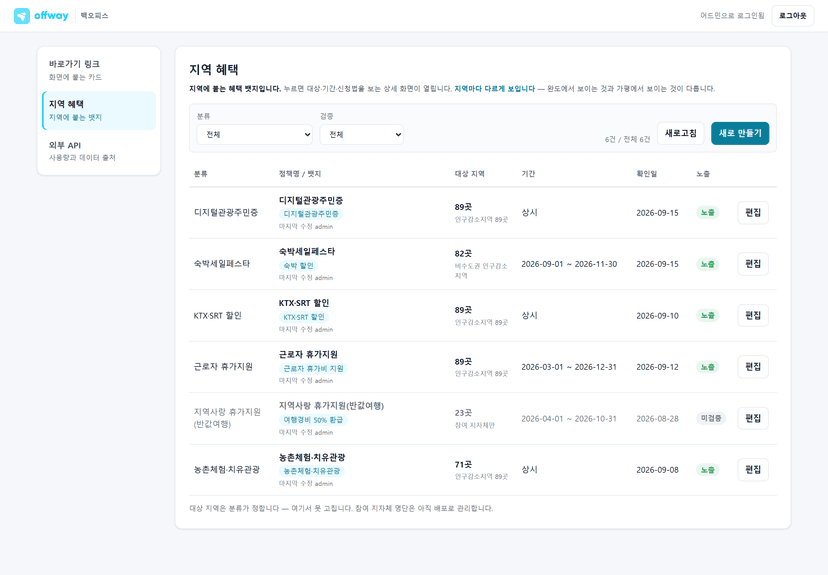The image size is (828, 575).
Task: Click the 6건 / 전체 6건 count
Action: pos(627,139)
